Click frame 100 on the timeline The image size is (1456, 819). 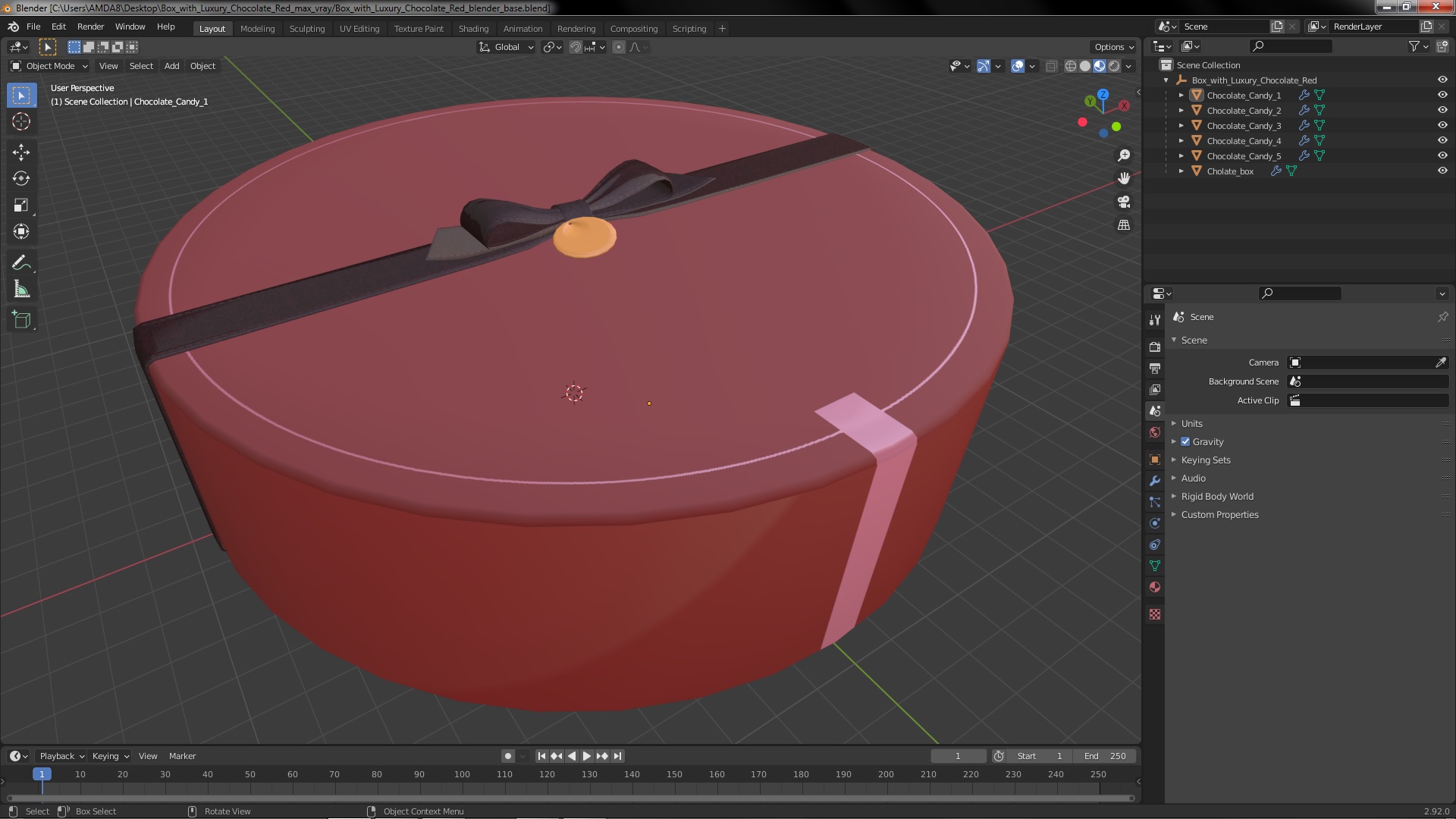coord(462,774)
